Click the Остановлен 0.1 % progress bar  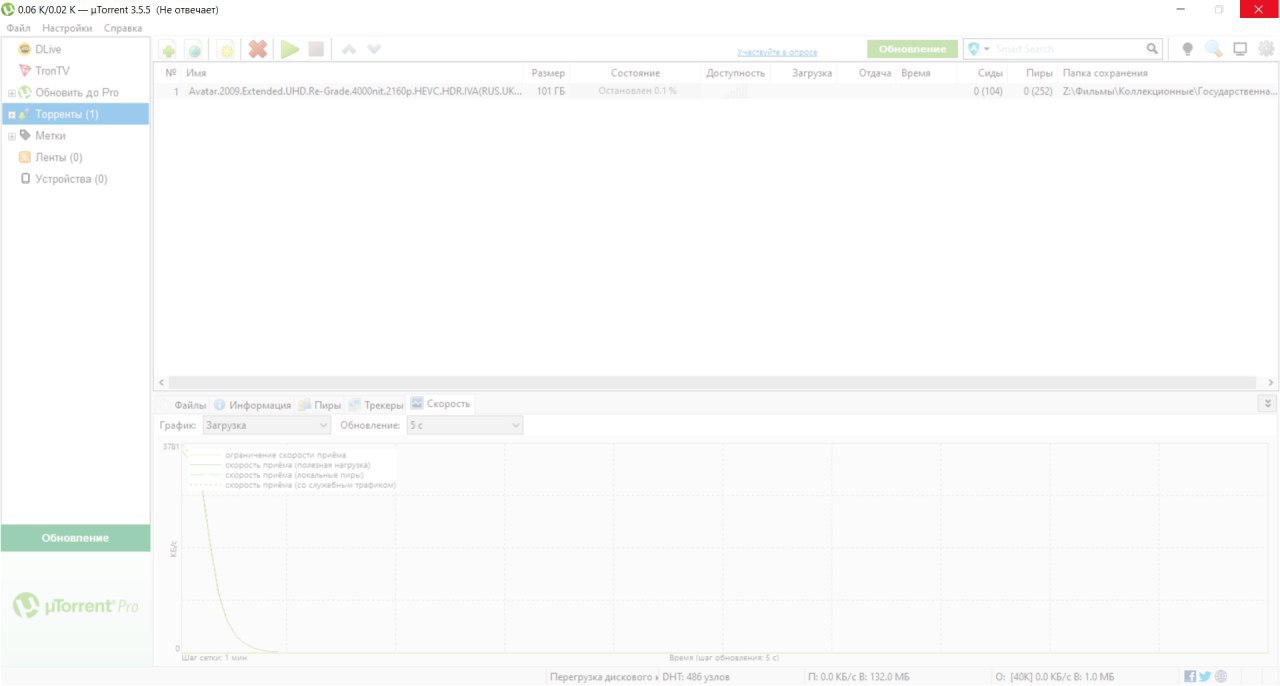[637, 91]
